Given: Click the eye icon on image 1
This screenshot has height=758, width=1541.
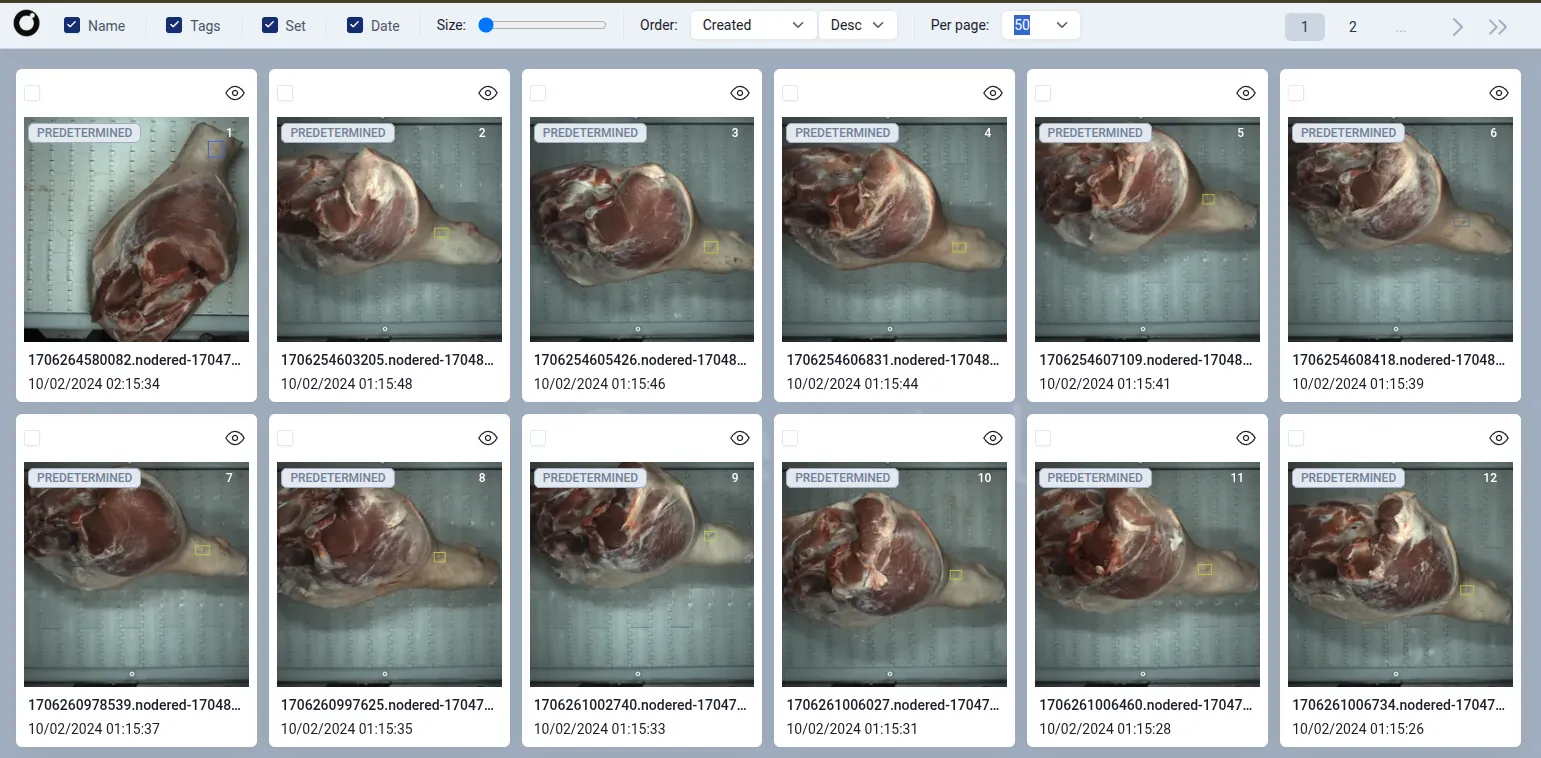Looking at the screenshot, I should tap(235, 93).
